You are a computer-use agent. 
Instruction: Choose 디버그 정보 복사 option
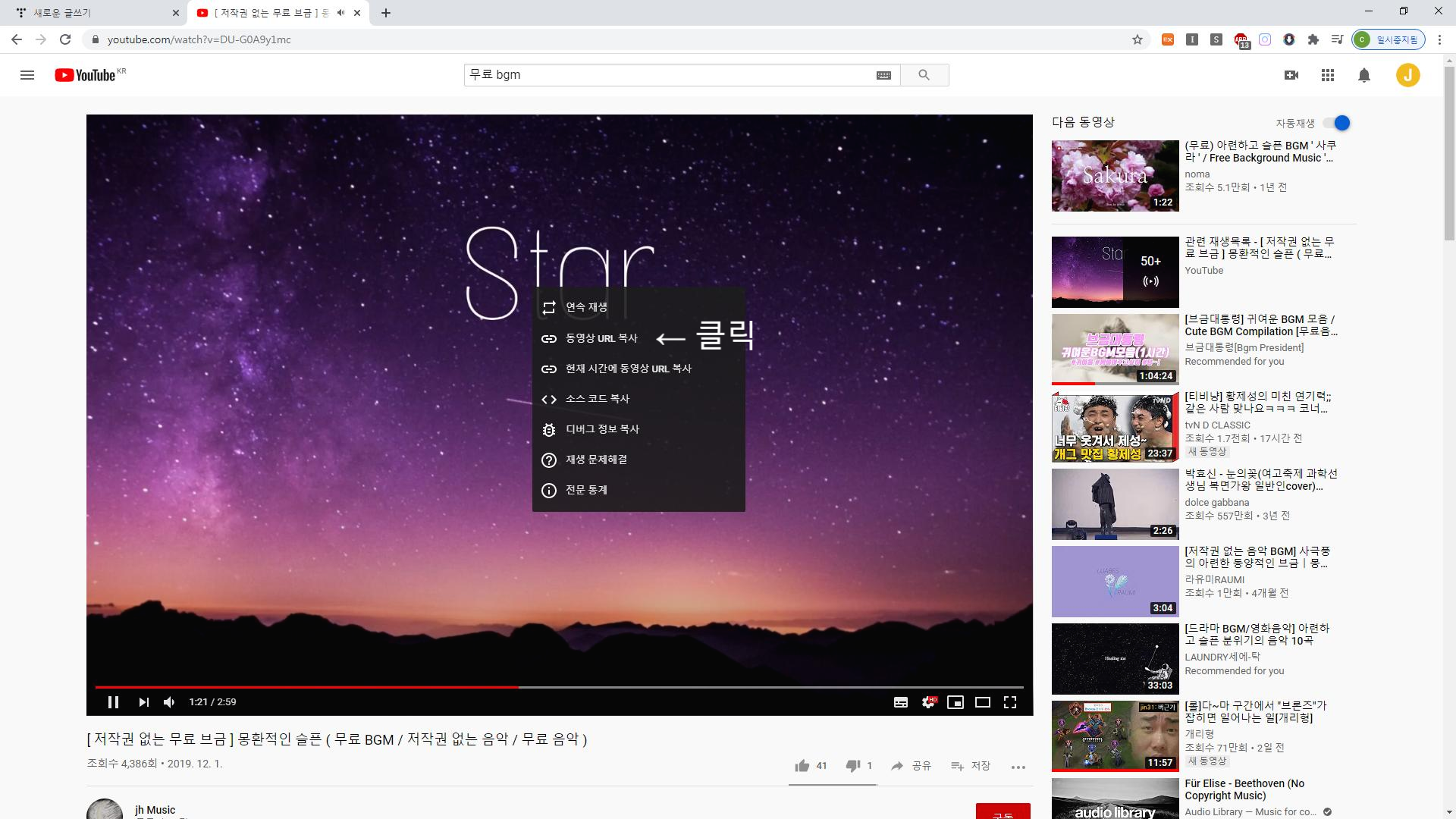click(x=639, y=429)
